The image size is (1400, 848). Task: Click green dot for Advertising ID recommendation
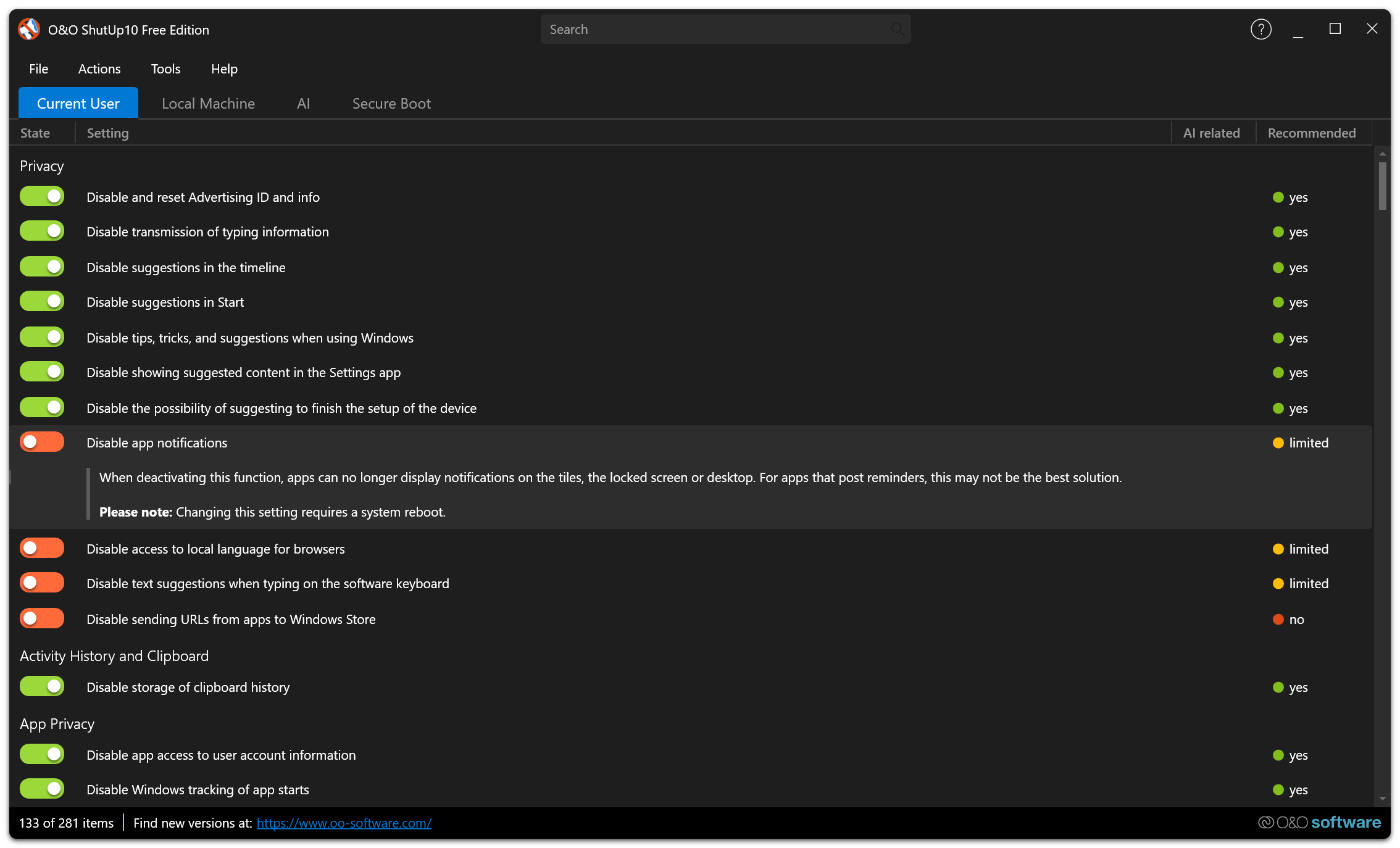[1278, 197]
